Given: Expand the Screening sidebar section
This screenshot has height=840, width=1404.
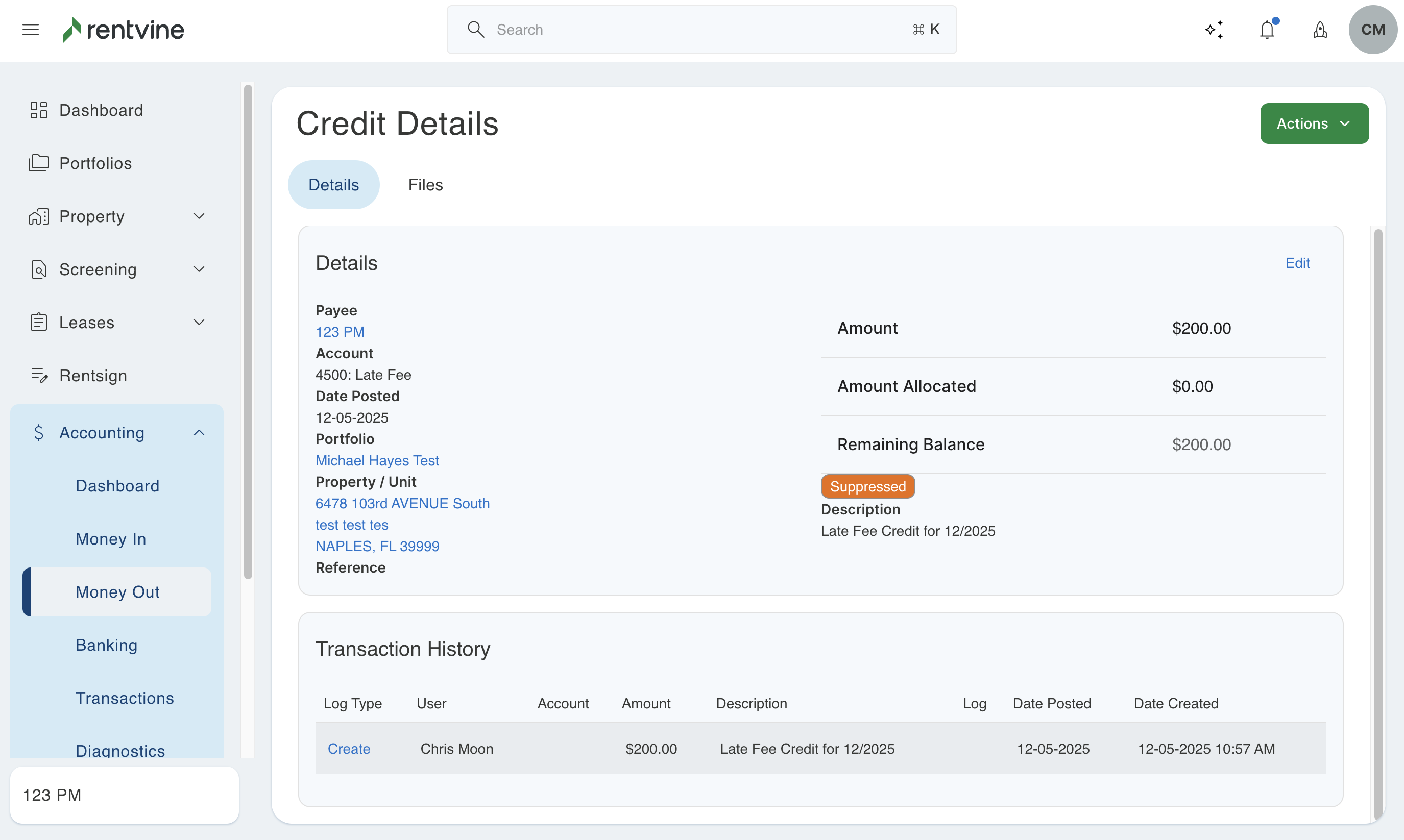Looking at the screenshot, I should click(199, 269).
